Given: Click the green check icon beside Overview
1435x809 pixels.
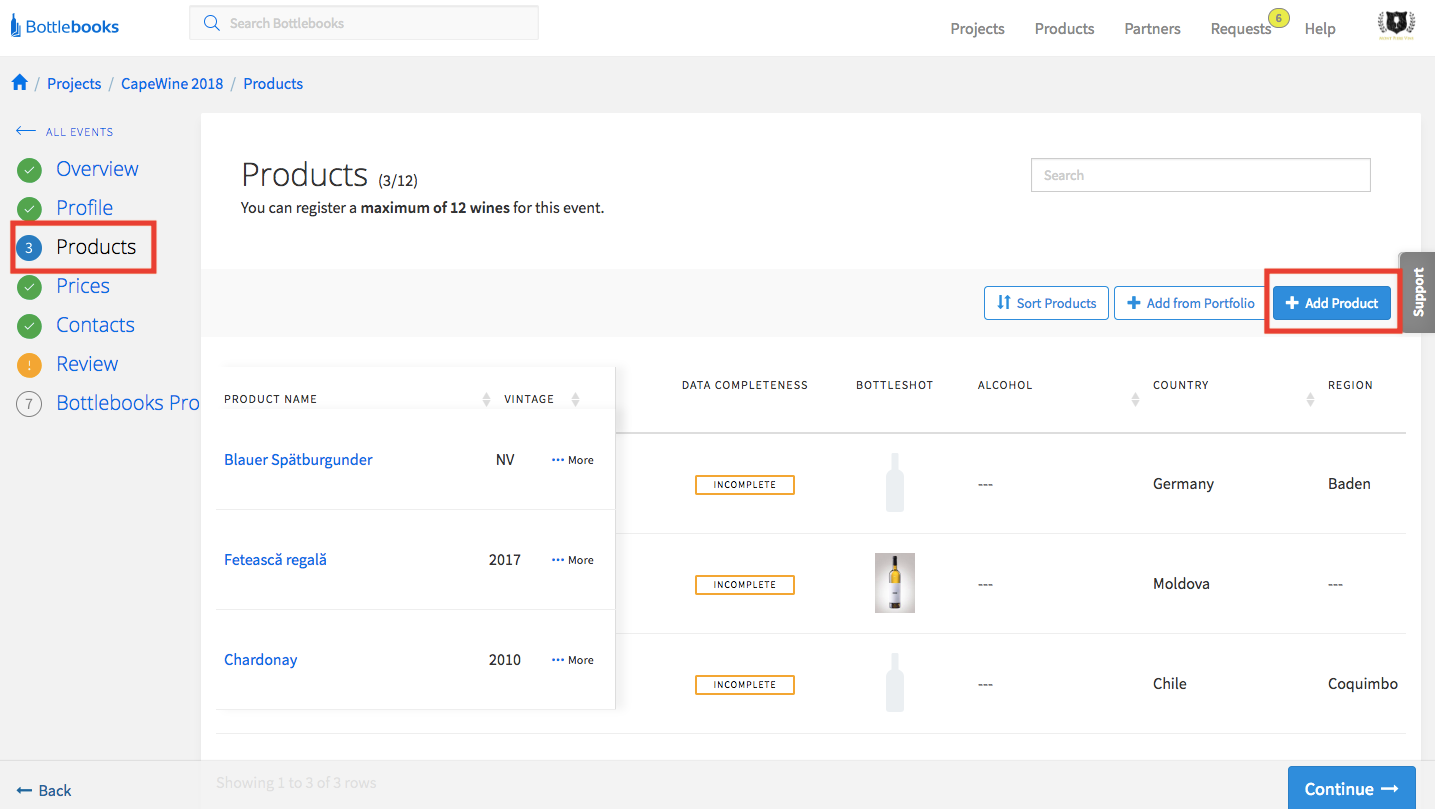Looking at the screenshot, I should 30,170.
